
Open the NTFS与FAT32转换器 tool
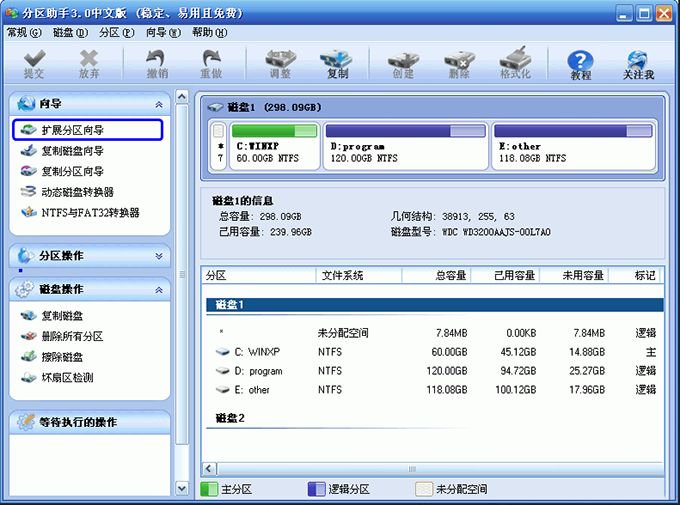[89, 213]
